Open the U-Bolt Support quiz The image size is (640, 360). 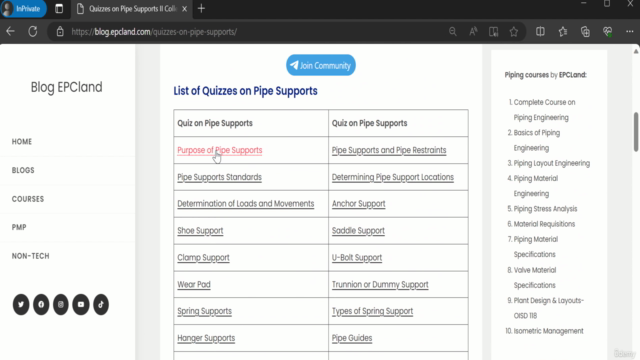pyautogui.click(x=357, y=258)
